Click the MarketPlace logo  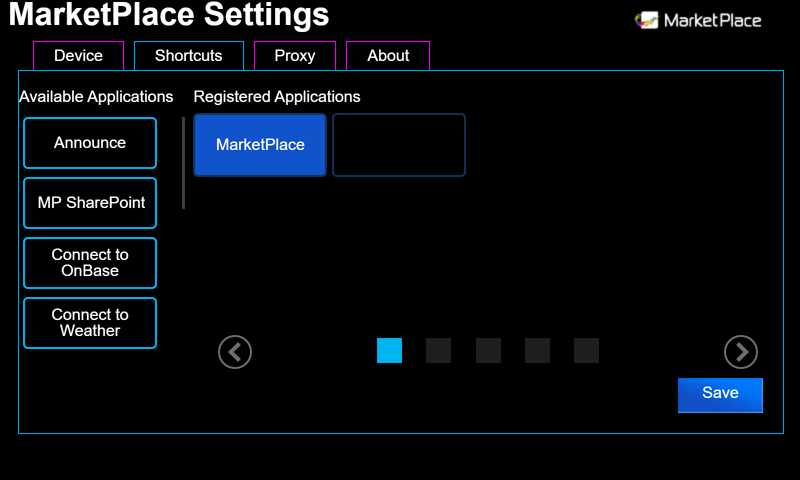pyautogui.click(x=698, y=20)
